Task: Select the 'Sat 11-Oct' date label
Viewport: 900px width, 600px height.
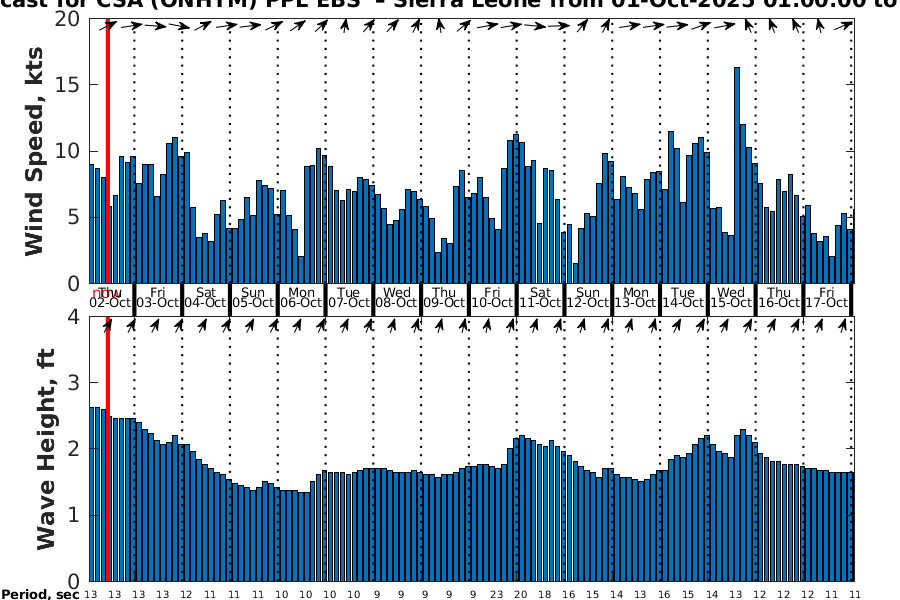Action: point(540,297)
